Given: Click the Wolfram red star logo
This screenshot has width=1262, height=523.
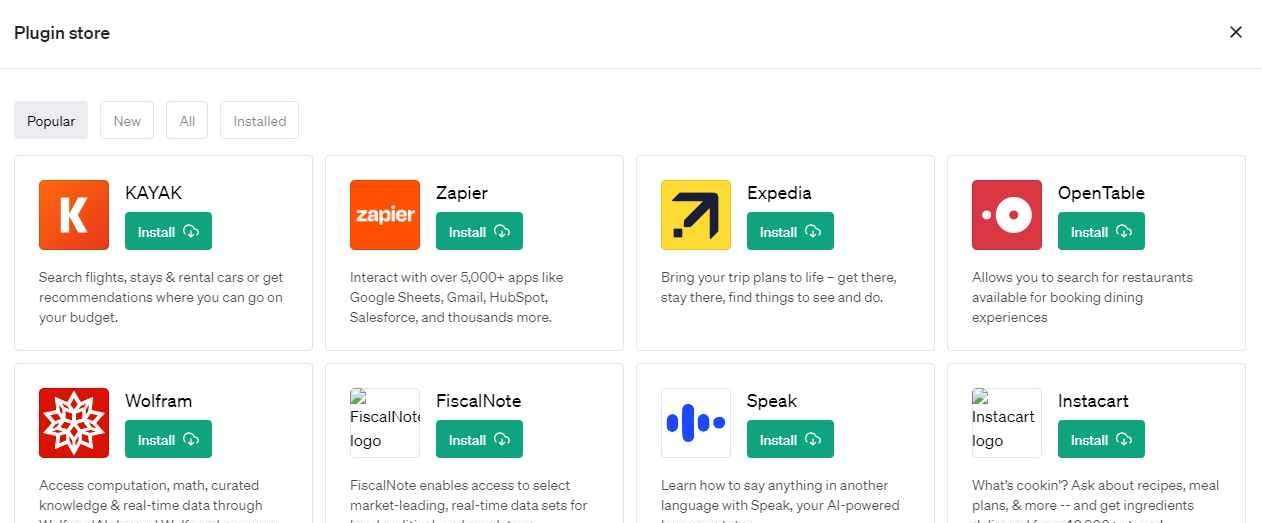Looking at the screenshot, I should pyautogui.click(x=74, y=423).
